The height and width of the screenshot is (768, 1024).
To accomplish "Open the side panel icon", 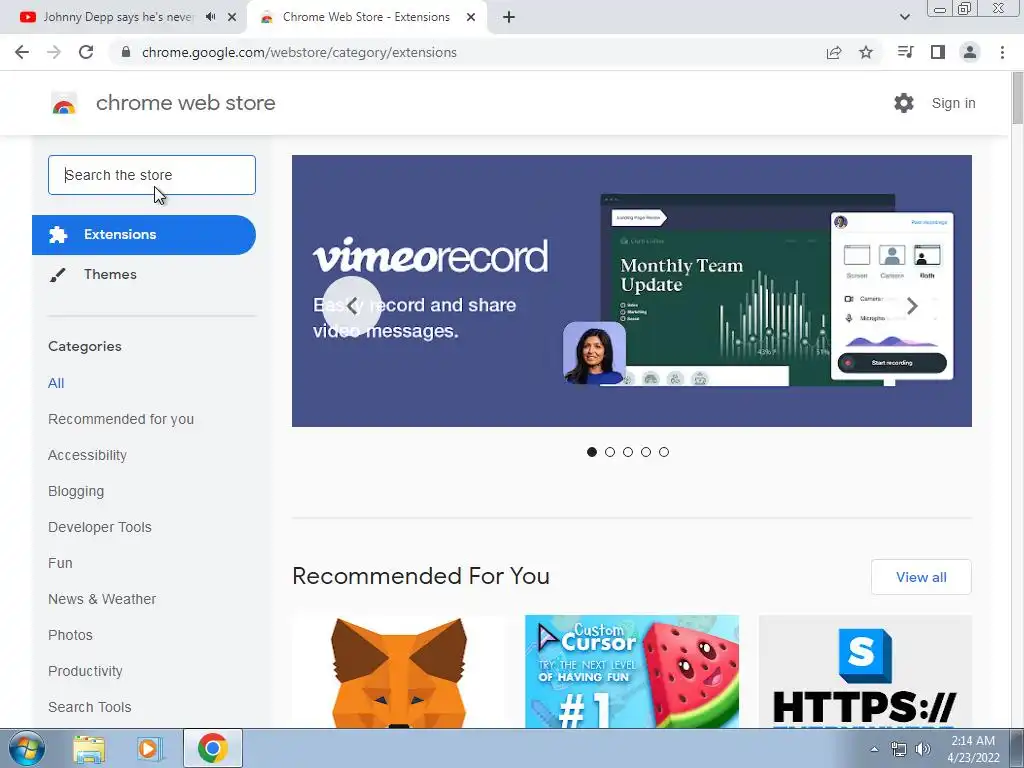I will click(938, 52).
